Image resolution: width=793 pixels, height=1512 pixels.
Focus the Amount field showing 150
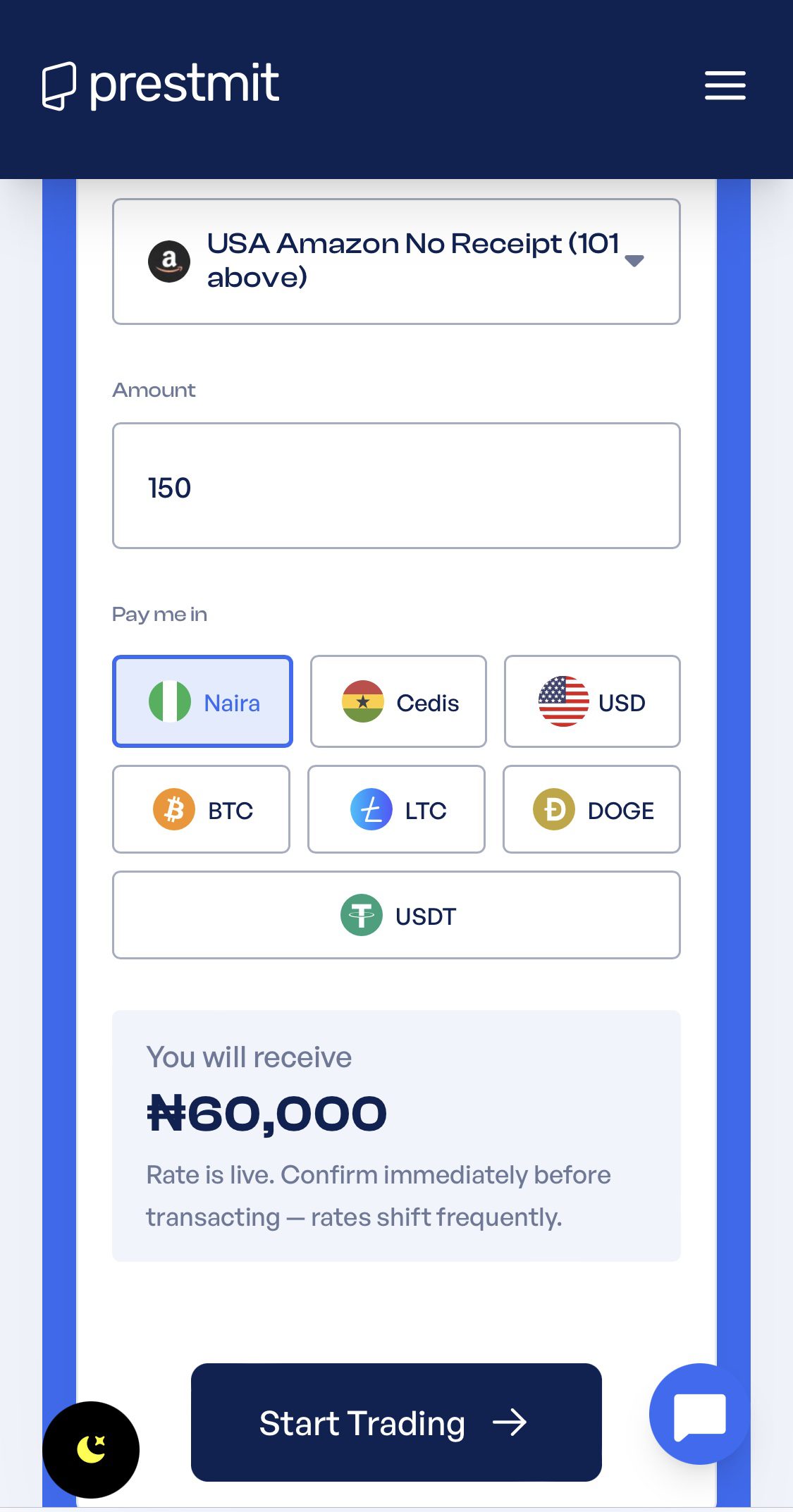click(396, 486)
